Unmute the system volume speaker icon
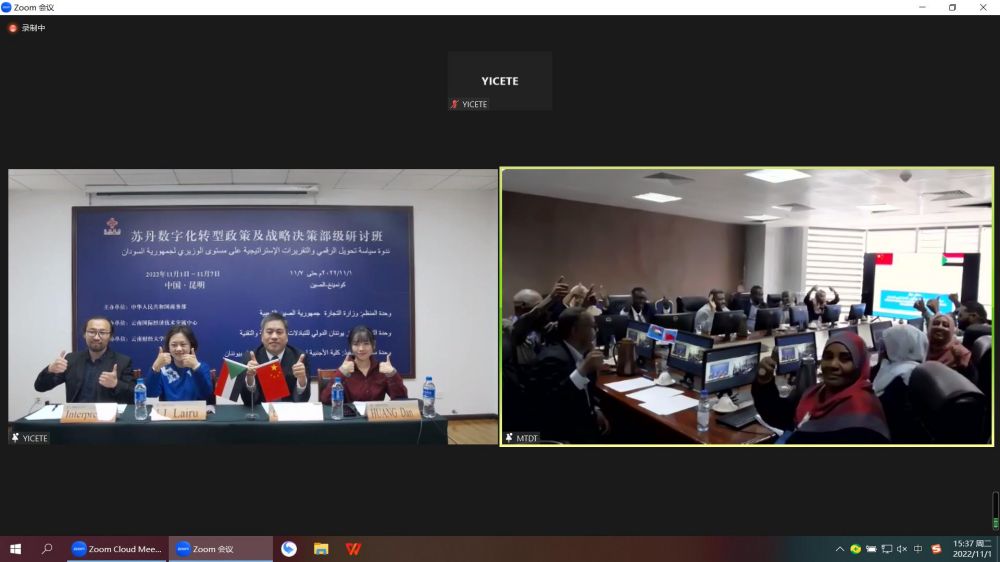Screen dimensions: 1000x562 click(902, 549)
